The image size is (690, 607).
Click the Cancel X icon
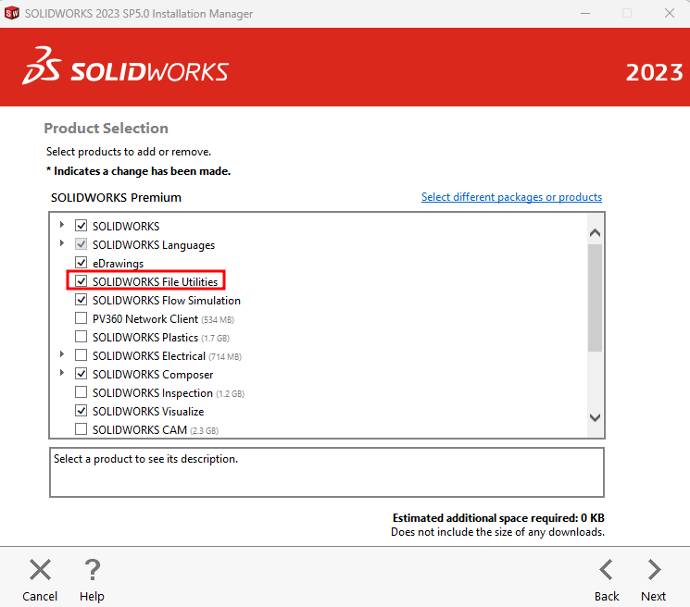click(40, 570)
